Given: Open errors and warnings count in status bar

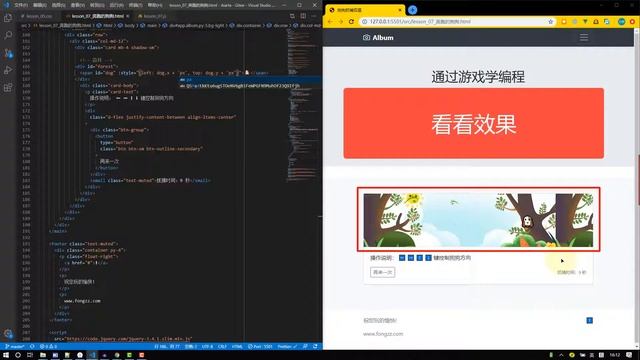Looking at the screenshot, I should tap(48, 347).
